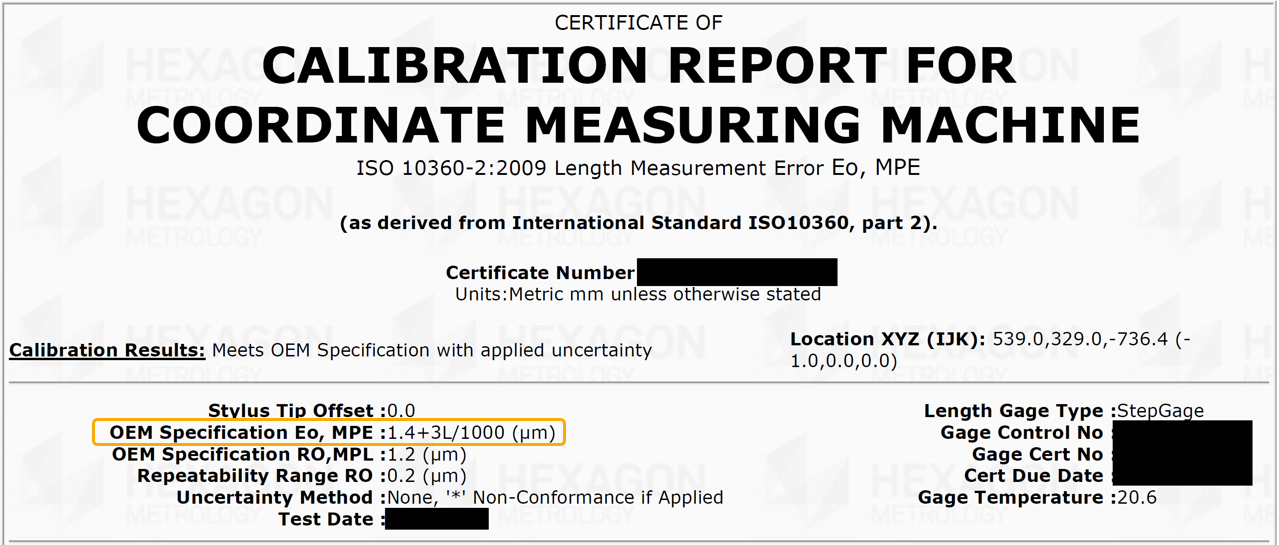Click the 'as derived from International Standard ISO10360' note
This screenshot has width=1279, height=545.
[639, 223]
